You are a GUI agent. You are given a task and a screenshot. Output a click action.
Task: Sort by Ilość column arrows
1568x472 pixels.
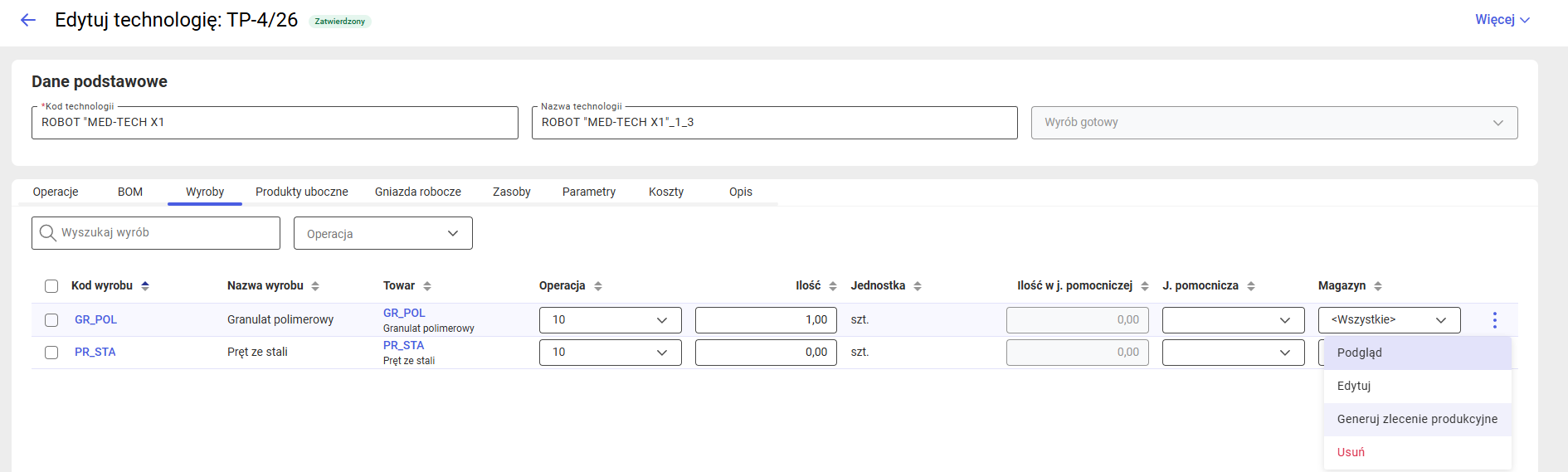coord(833,285)
